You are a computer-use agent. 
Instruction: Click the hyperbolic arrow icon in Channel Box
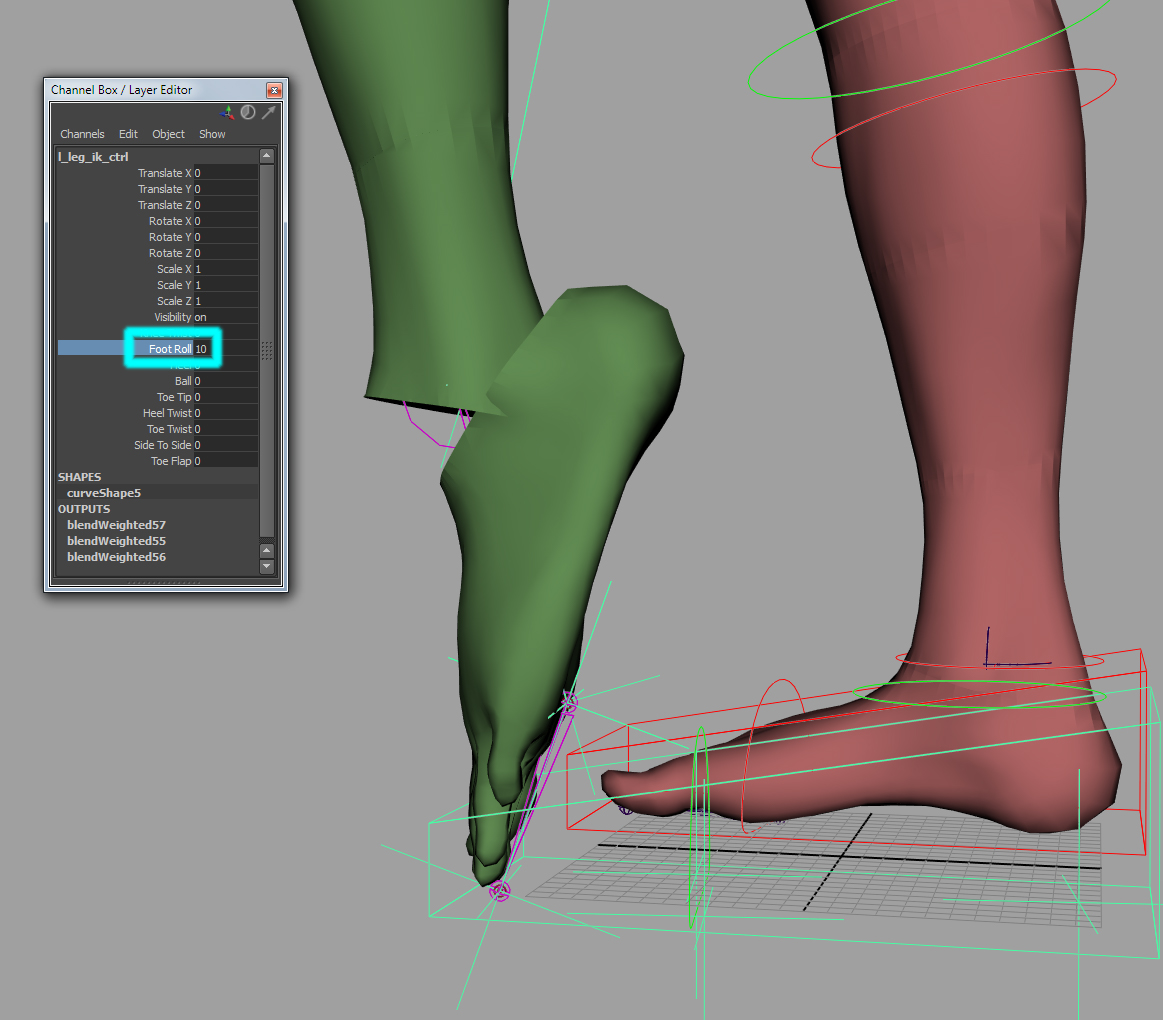tap(268, 112)
